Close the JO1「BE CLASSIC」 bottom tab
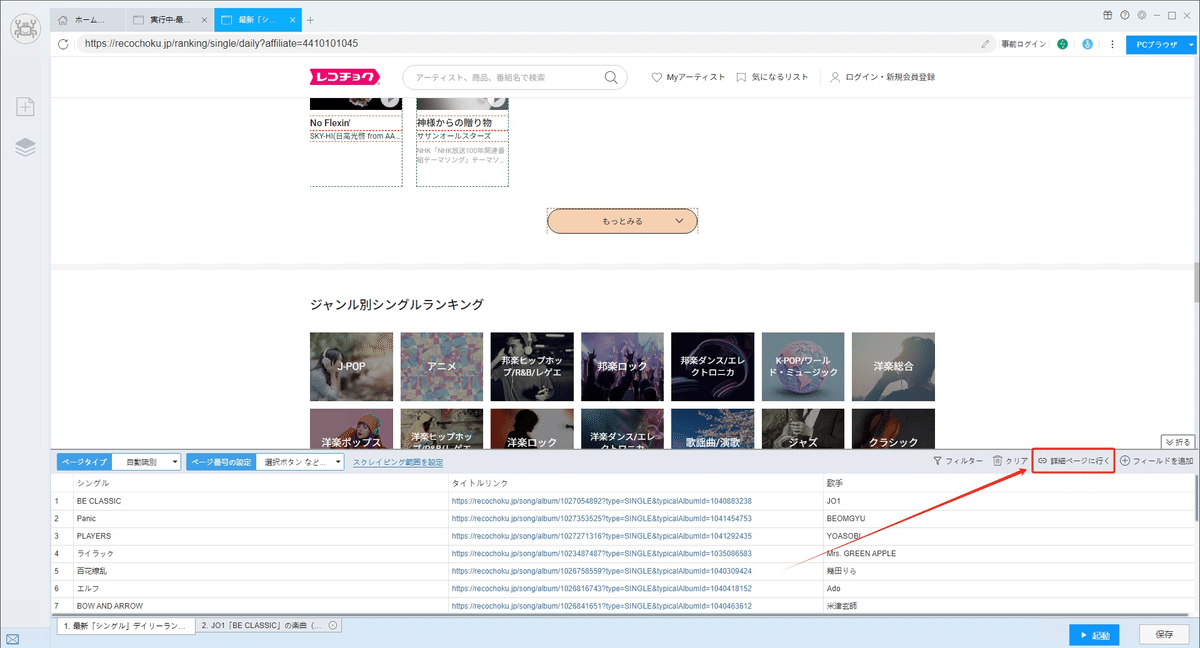 pos(333,625)
